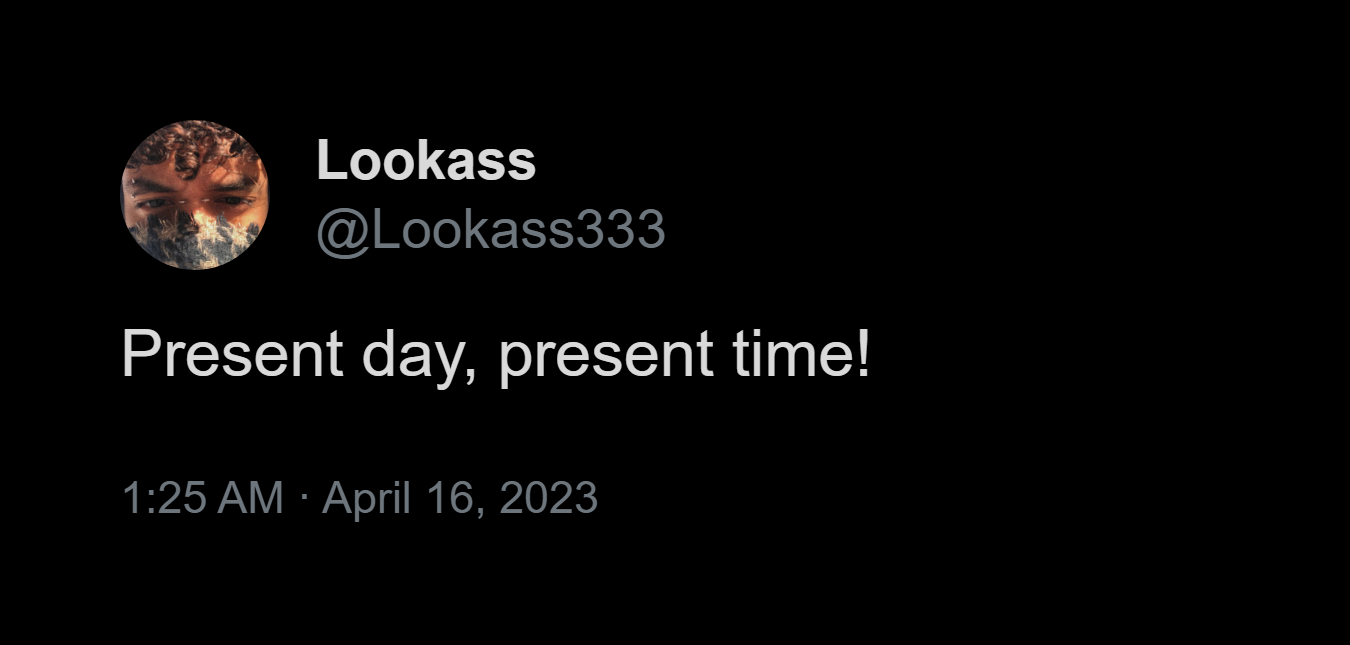The height and width of the screenshot is (645, 1350).
Task: Click the exclamation mark ending the tweet
Action: 863,354
